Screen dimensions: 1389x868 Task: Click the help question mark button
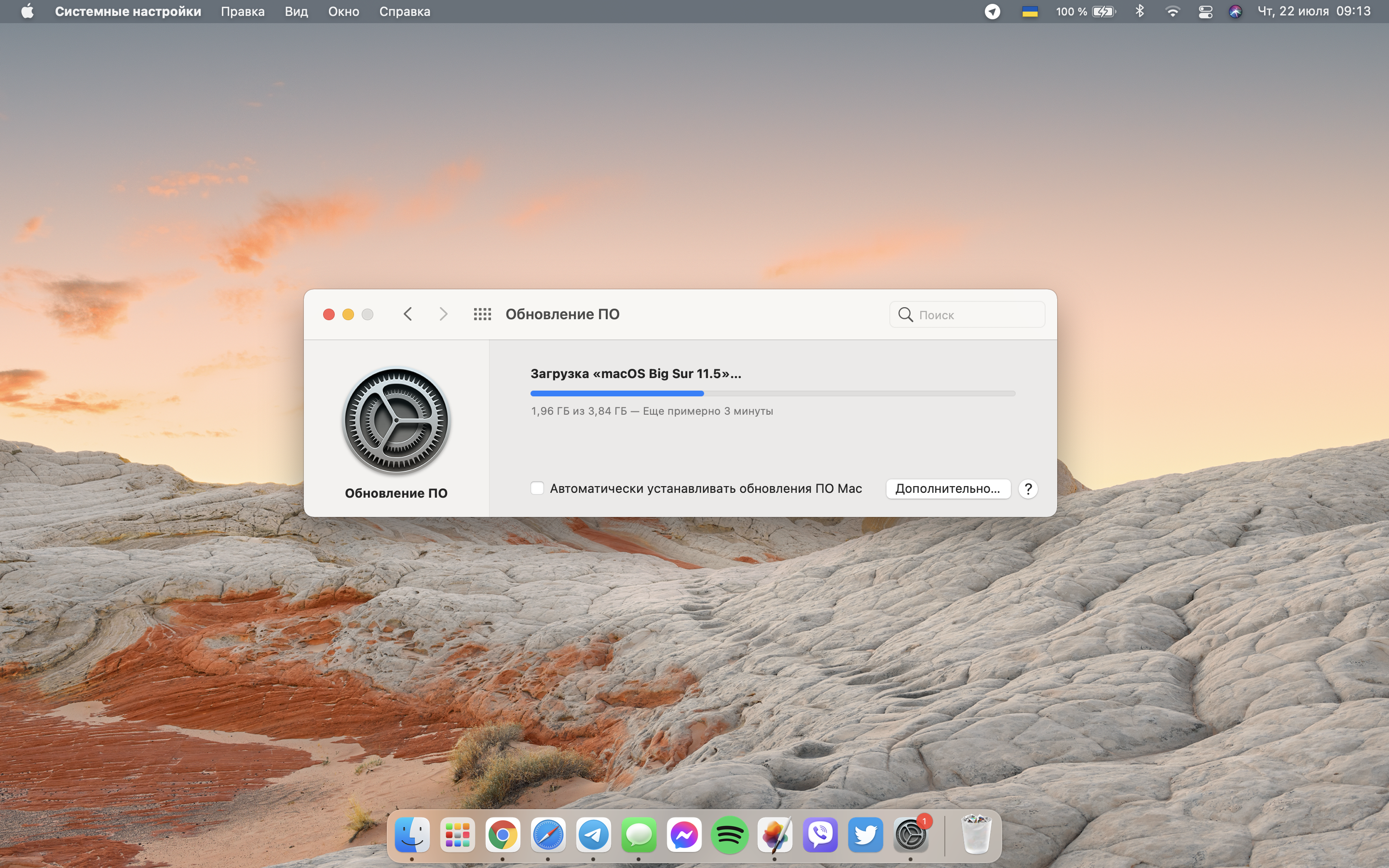point(1028,488)
